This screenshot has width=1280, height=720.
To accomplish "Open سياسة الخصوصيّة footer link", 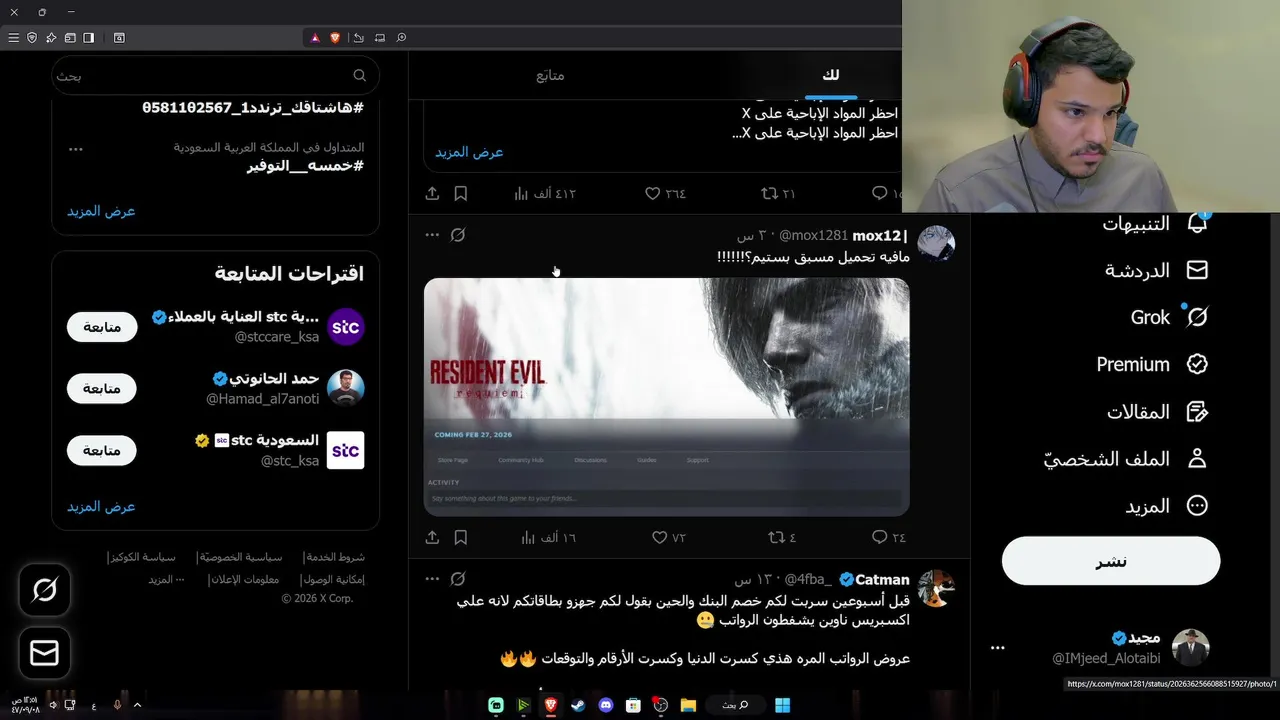I will click(x=240, y=557).
